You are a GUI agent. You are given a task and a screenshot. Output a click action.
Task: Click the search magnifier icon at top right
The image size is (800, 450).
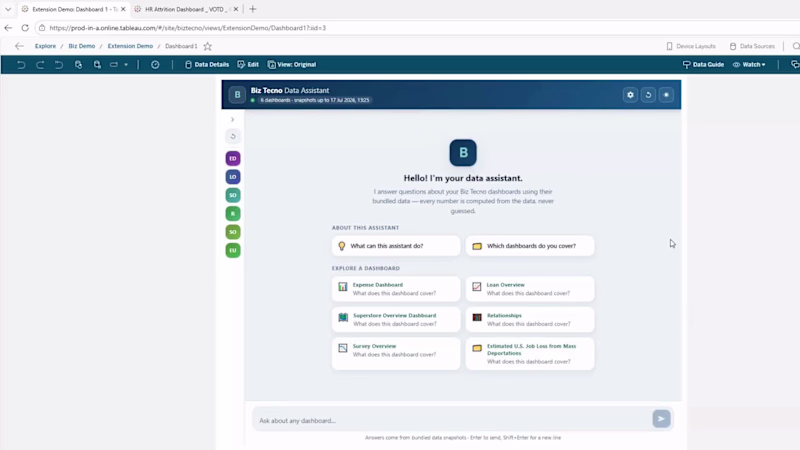point(796,46)
